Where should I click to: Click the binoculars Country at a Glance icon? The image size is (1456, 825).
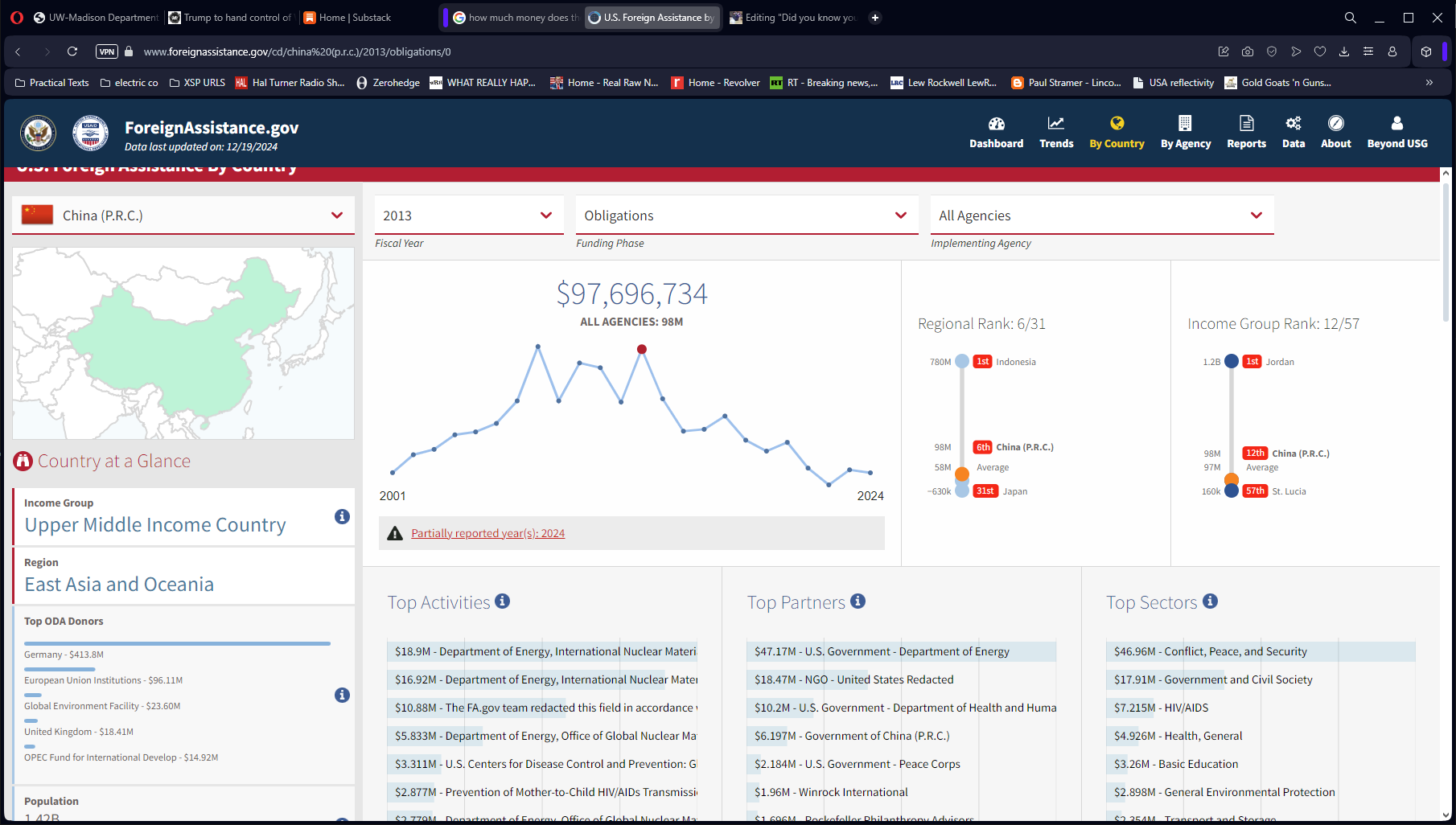pyautogui.click(x=23, y=462)
